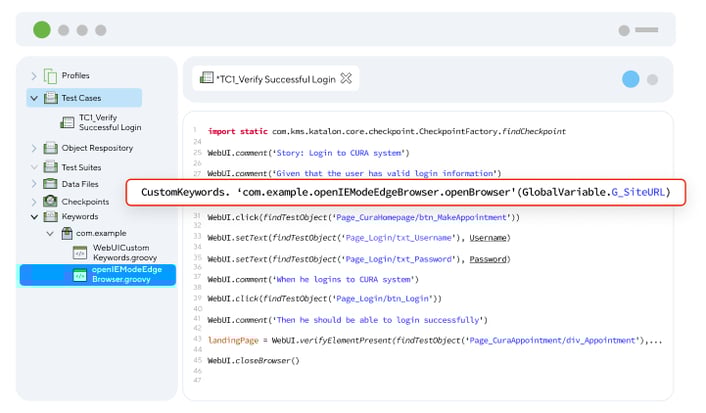Click the 'Story: Login to CURA system' comment line

click(308, 153)
